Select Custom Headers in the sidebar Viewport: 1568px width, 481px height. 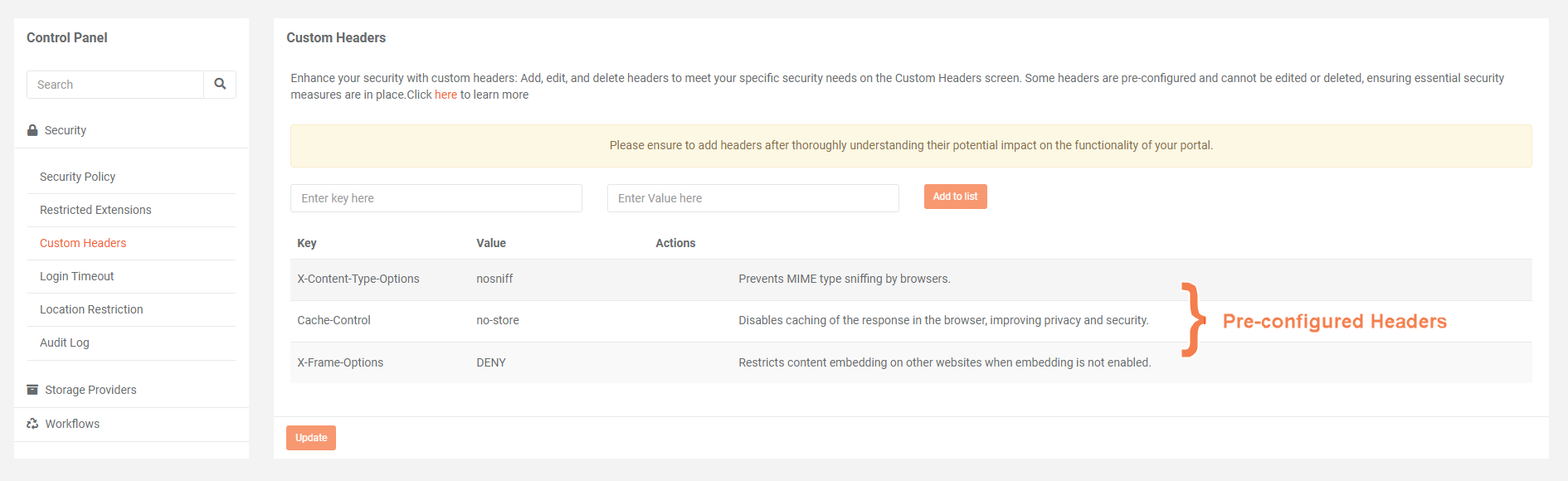(83, 243)
